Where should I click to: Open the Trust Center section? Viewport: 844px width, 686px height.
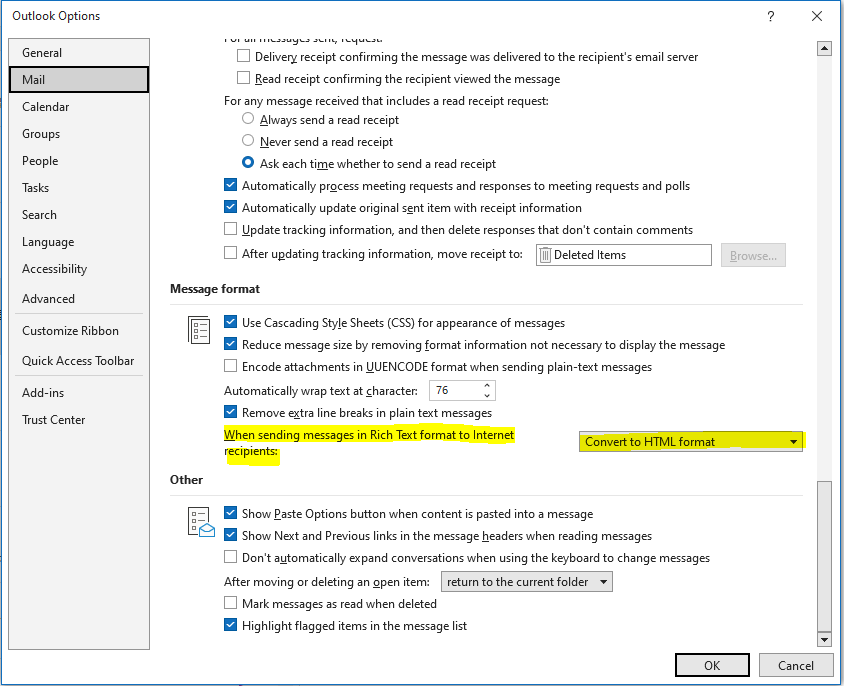pos(54,419)
